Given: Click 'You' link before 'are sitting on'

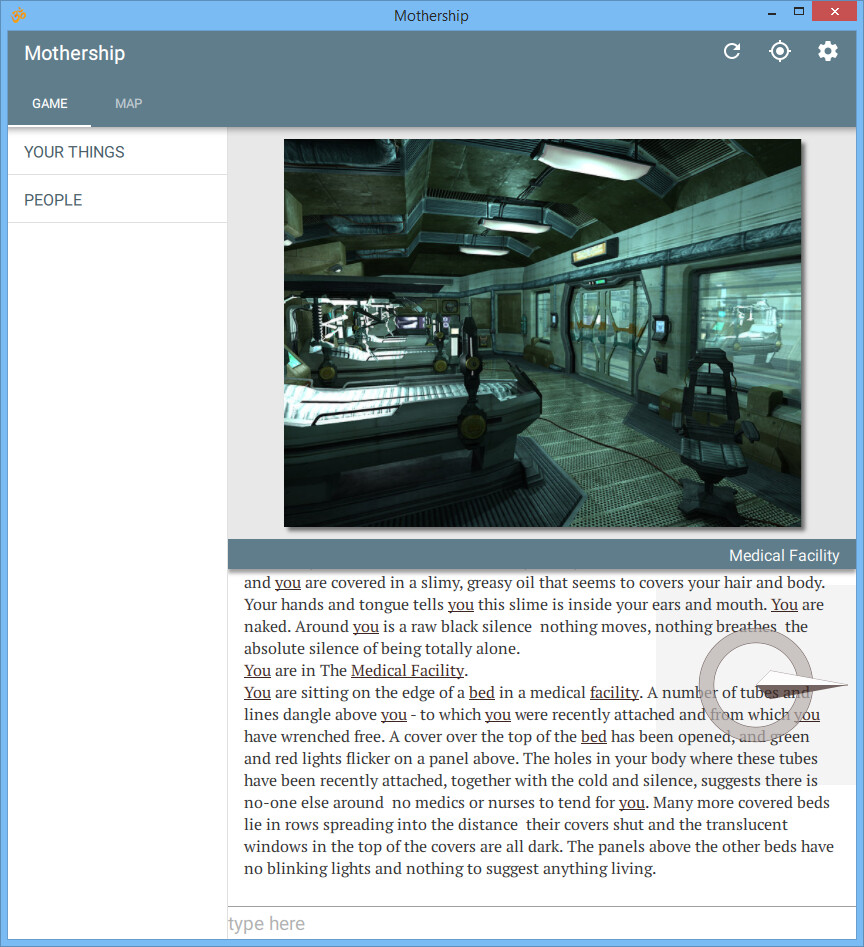Looking at the screenshot, I should (x=257, y=693).
